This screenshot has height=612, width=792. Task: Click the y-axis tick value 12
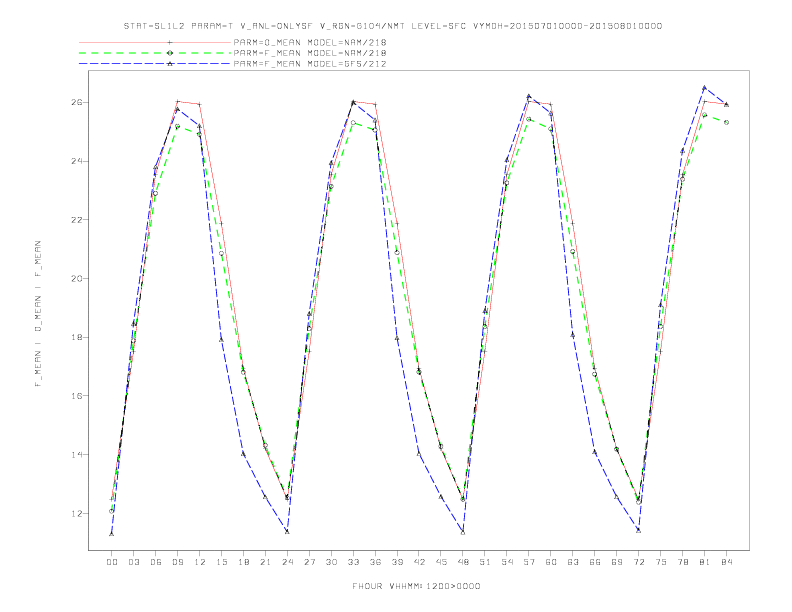[x=77, y=514]
